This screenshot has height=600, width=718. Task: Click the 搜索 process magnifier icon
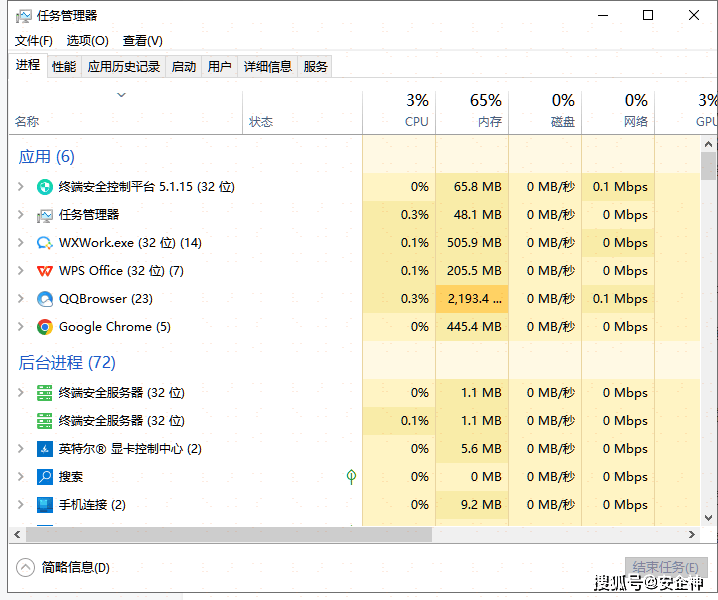tap(44, 477)
